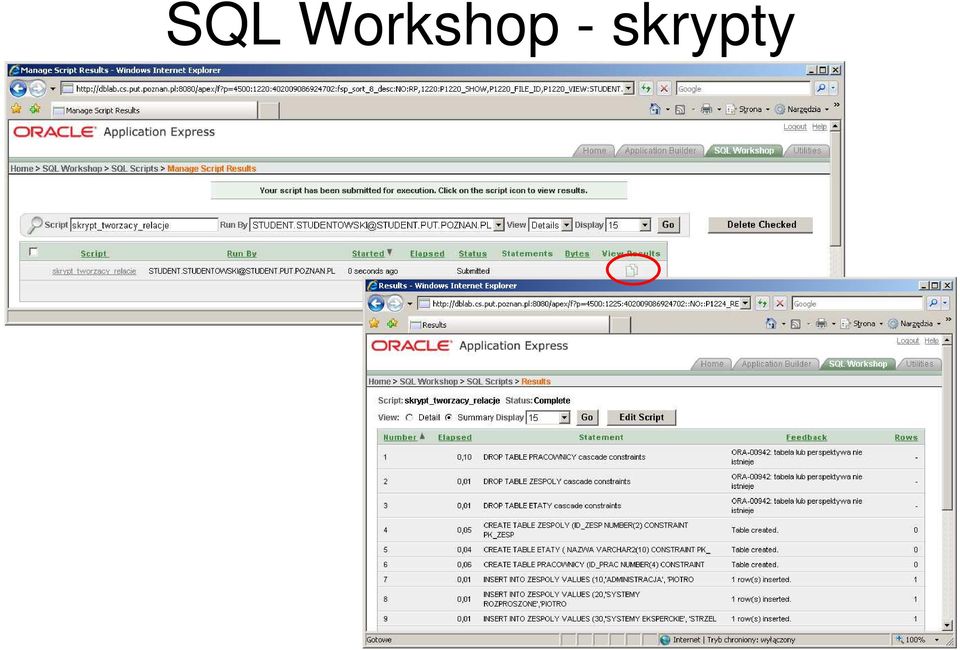This screenshot has width=960, height=650.
Task: Open favorites star in Results window
Action: (374, 323)
